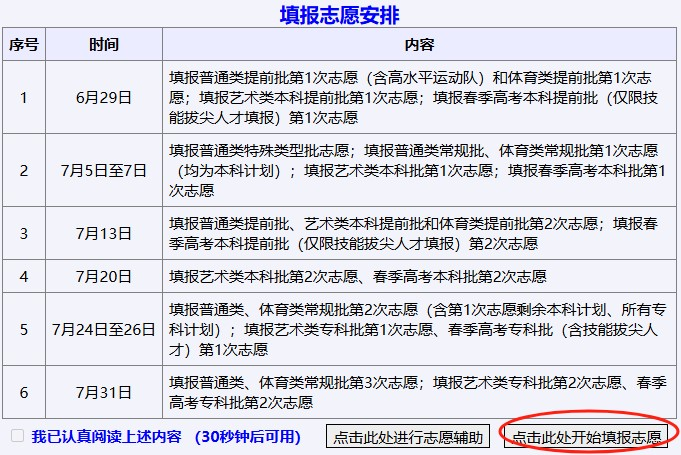Select the 序号 column header
This screenshot has width=681, height=455.
coord(24,45)
